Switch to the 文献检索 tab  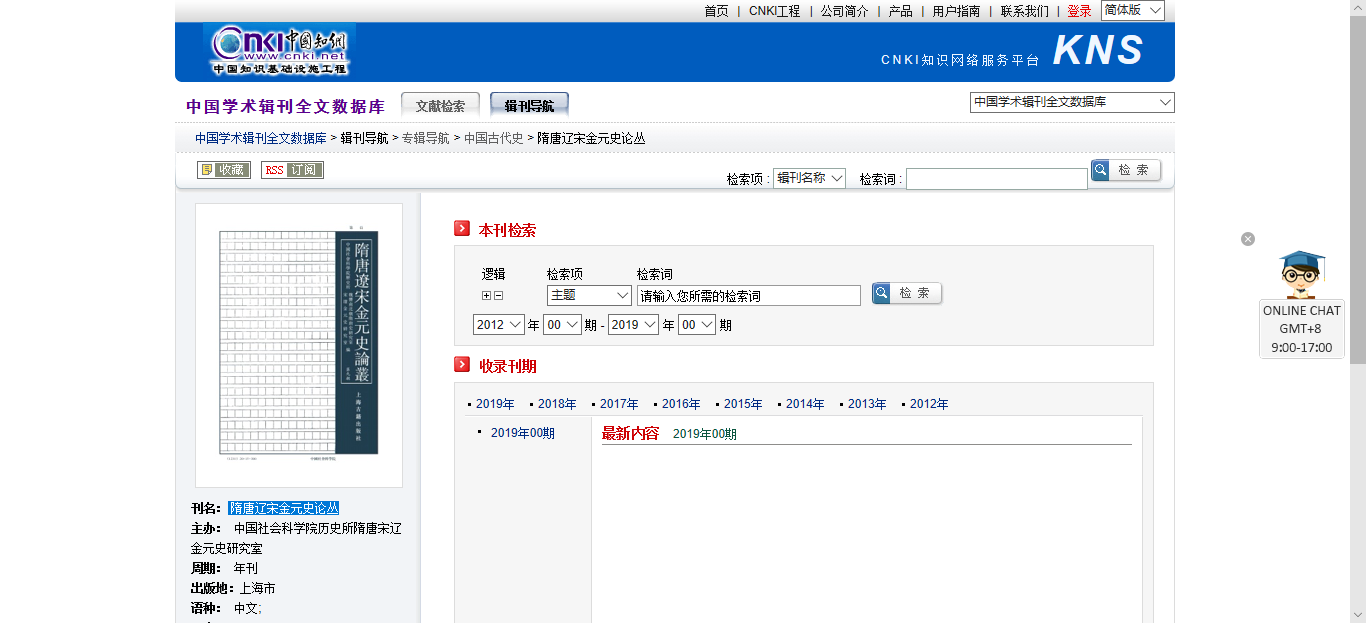(x=440, y=105)
